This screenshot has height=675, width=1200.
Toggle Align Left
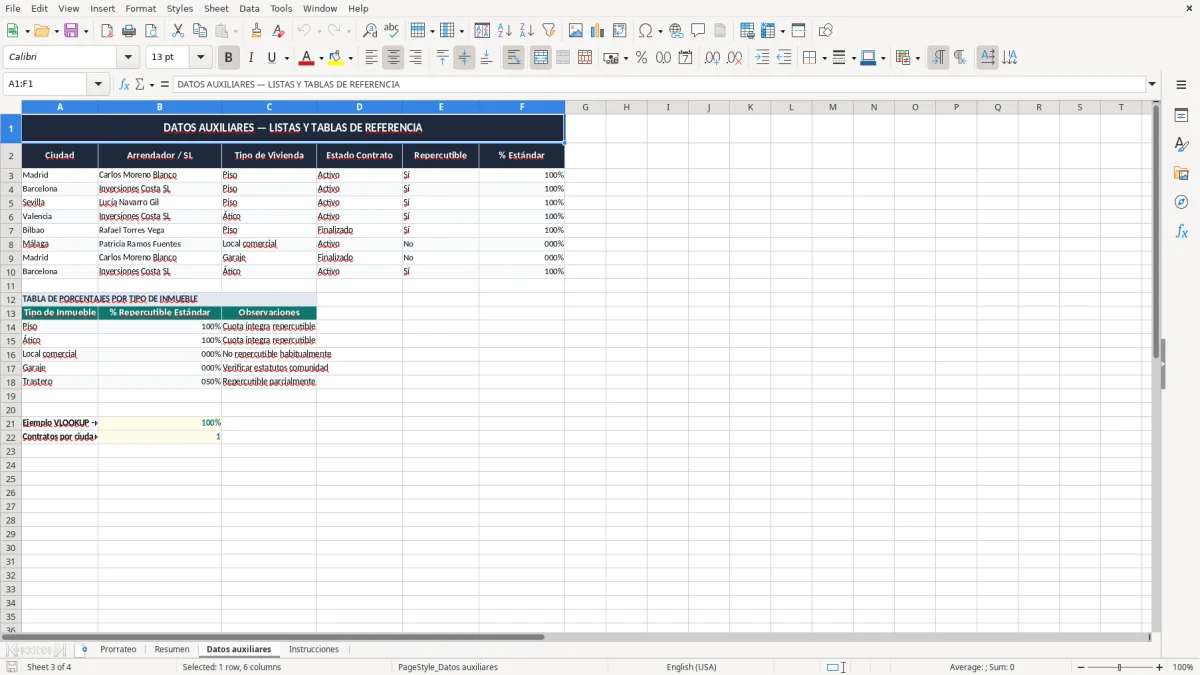371,58
